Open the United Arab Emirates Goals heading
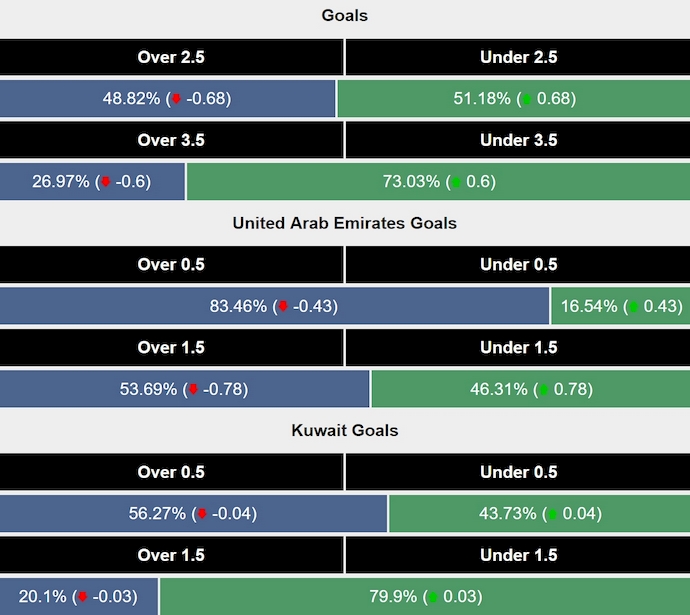Image resolution: width=690 pixels, height=615 pixels. [345, 223]
